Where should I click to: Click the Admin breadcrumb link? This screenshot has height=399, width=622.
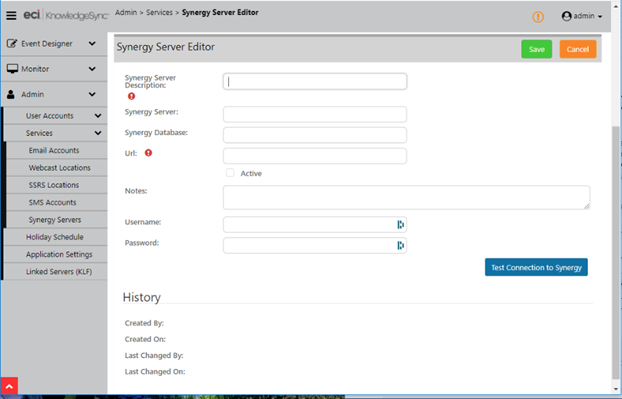tap(126, 12)
